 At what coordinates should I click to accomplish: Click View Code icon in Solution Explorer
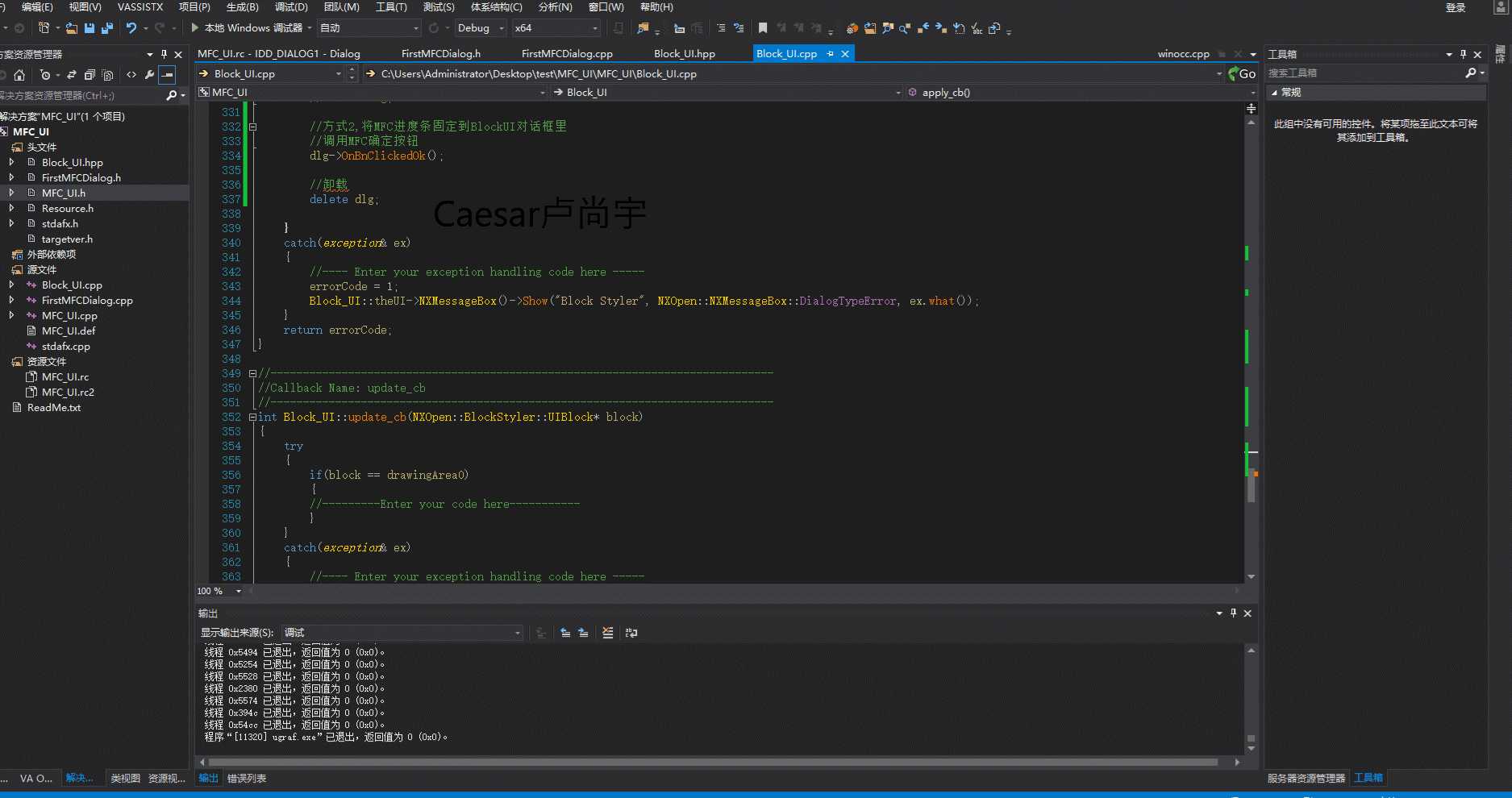coord(131,75)
